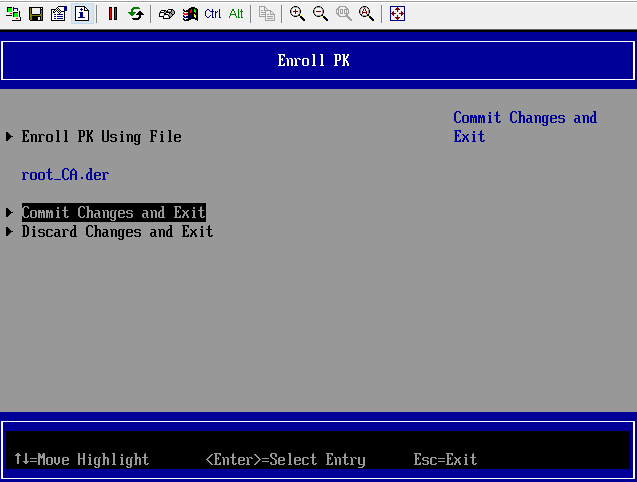The image size is (637, 482).
Task: Click the floppy disk save icon
Action: click(35, 14)
